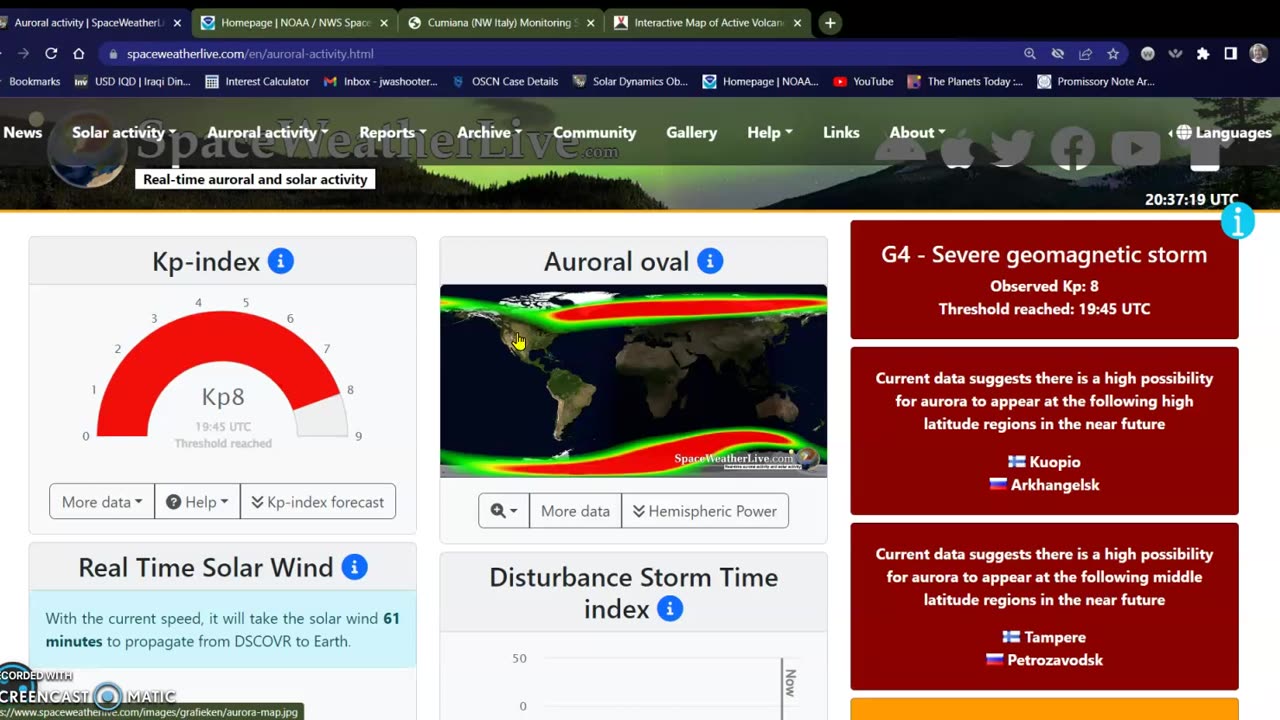Go to the Community page
The height and width of the screenshot is (720, 1280).
[x=595, y=132]
